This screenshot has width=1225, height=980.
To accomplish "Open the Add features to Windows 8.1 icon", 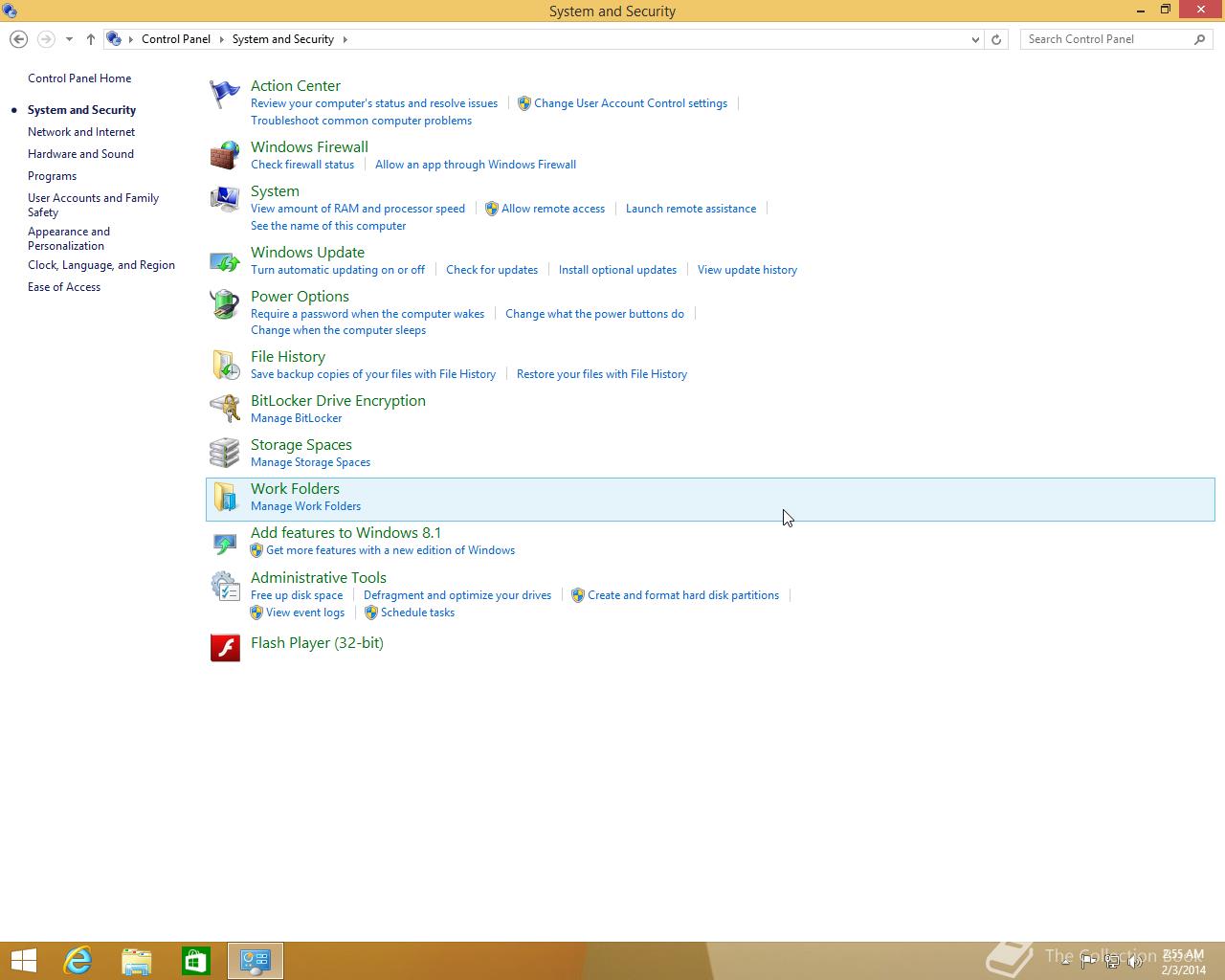I will coord(225,542).
